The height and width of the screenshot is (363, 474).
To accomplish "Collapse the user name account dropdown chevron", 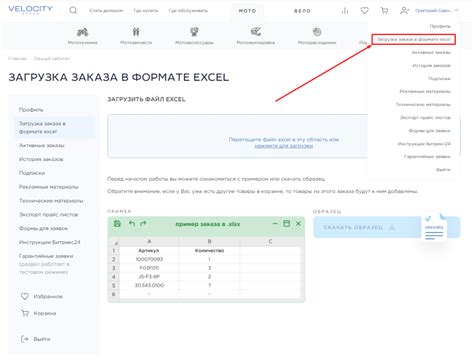I will [x=456, y=11].
